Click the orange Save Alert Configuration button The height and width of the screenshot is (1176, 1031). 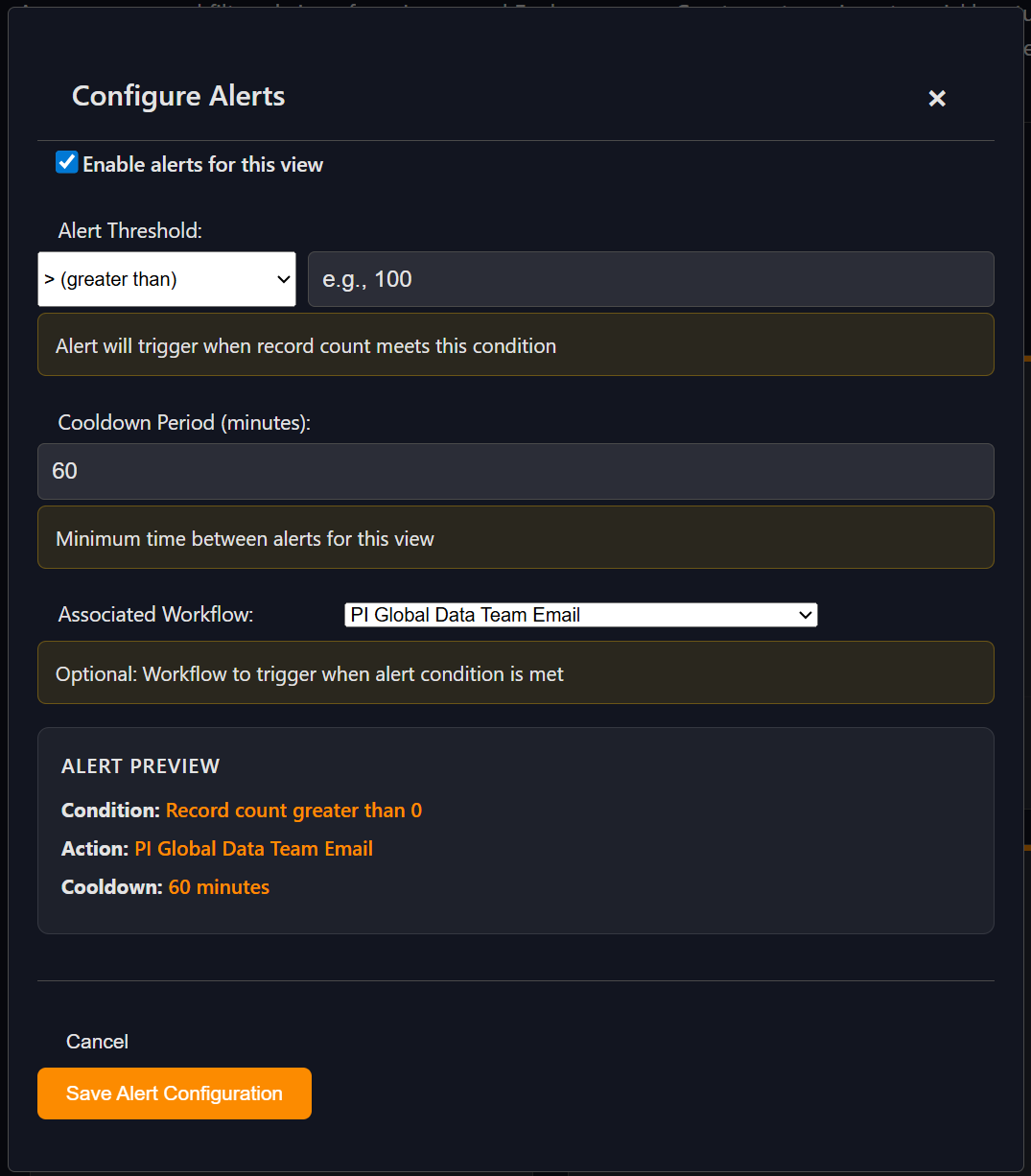pyautogui.click(x=174, y=1093)
